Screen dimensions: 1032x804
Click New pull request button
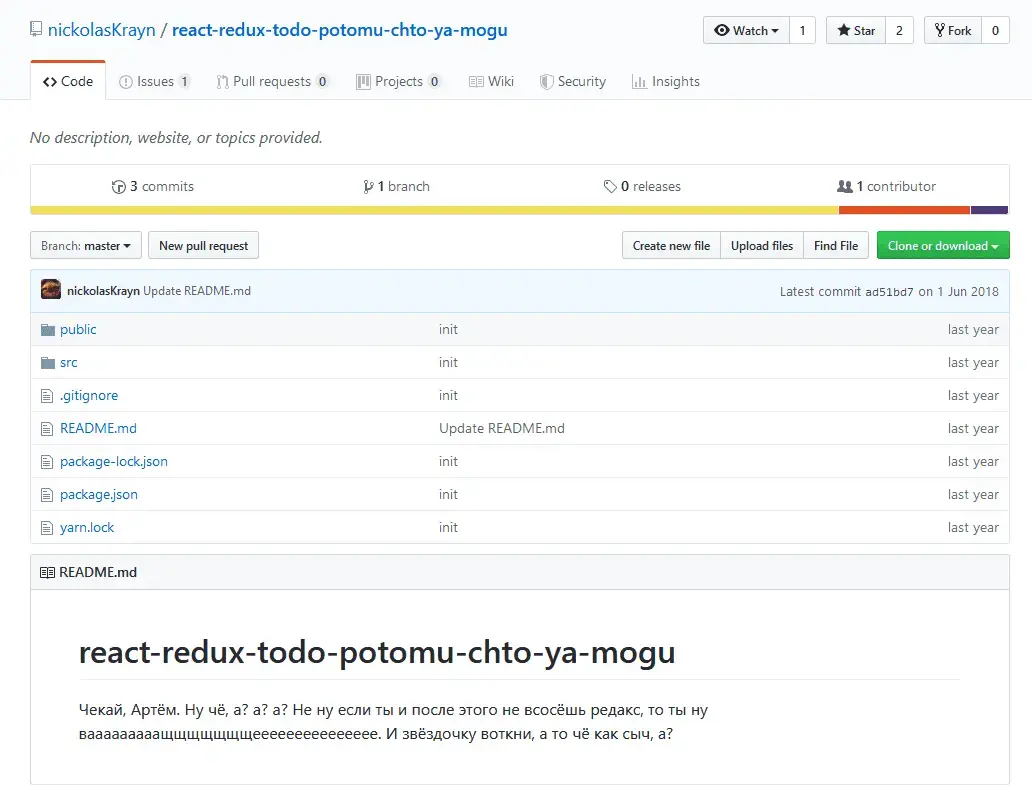[203, 245]
